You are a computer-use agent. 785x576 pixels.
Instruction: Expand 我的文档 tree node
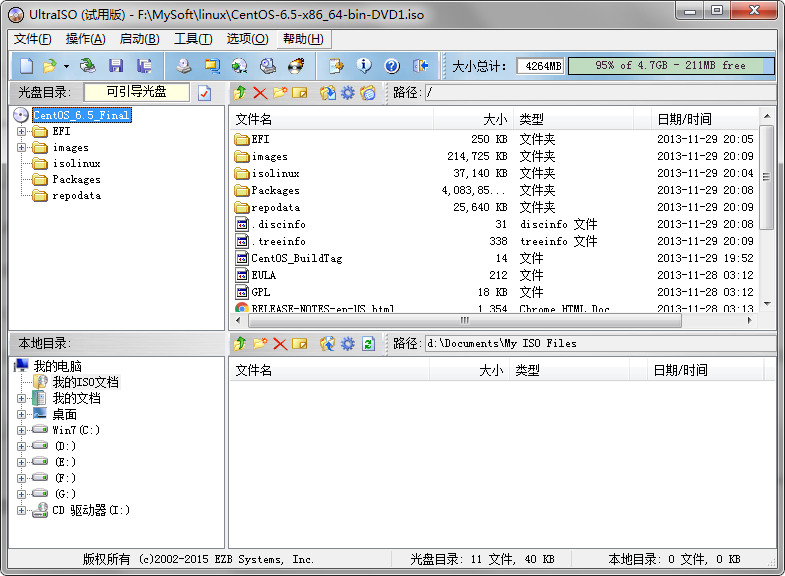pos(21,399)
